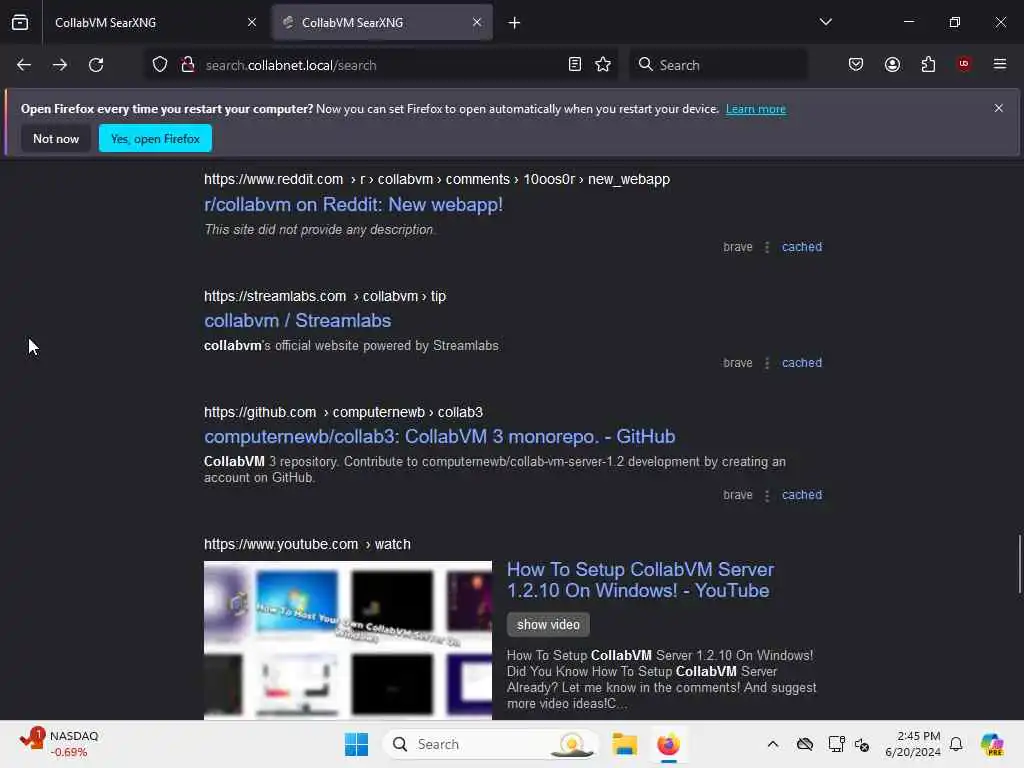This screenshot has height=768, width=1024.
Task: Go forward to next page
Action: (60, 65)
